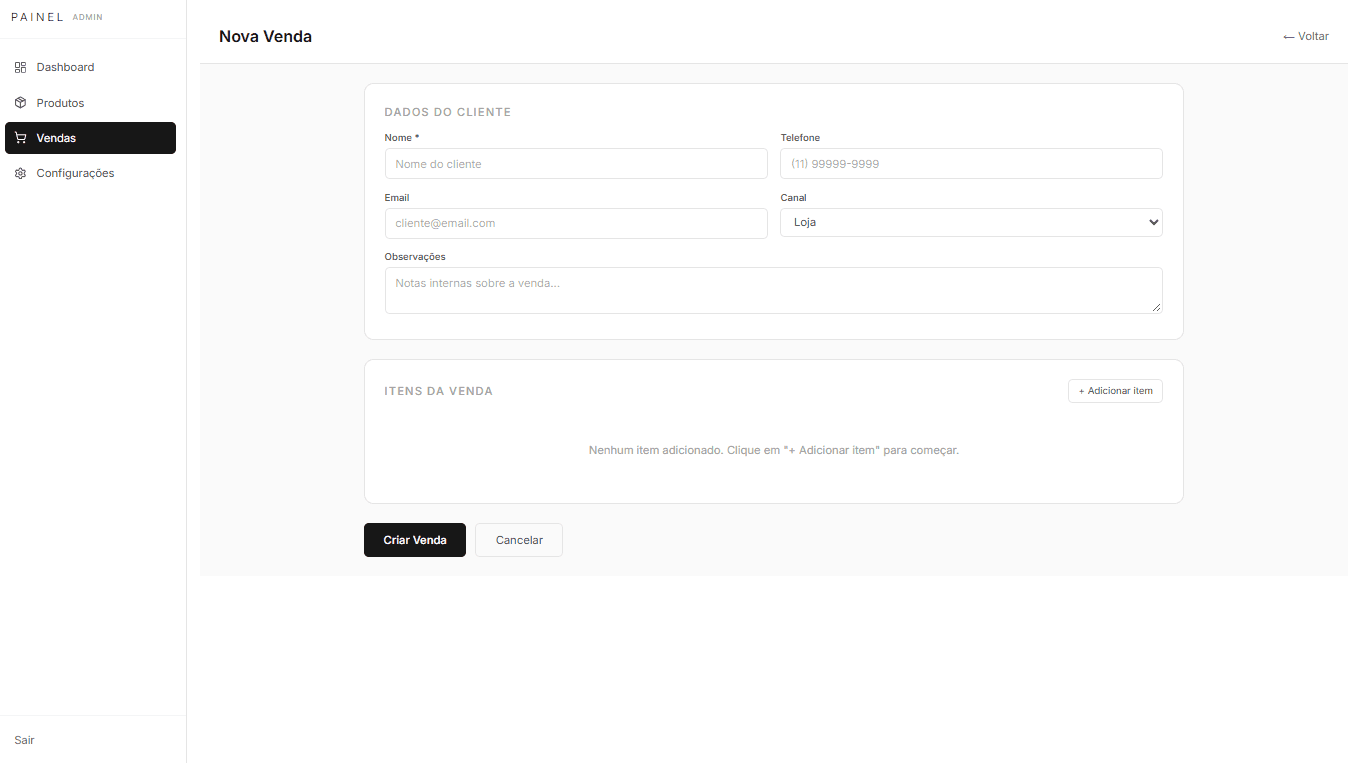
Task: Click the Vendas shopping cart icon
Action: (20, 138)
